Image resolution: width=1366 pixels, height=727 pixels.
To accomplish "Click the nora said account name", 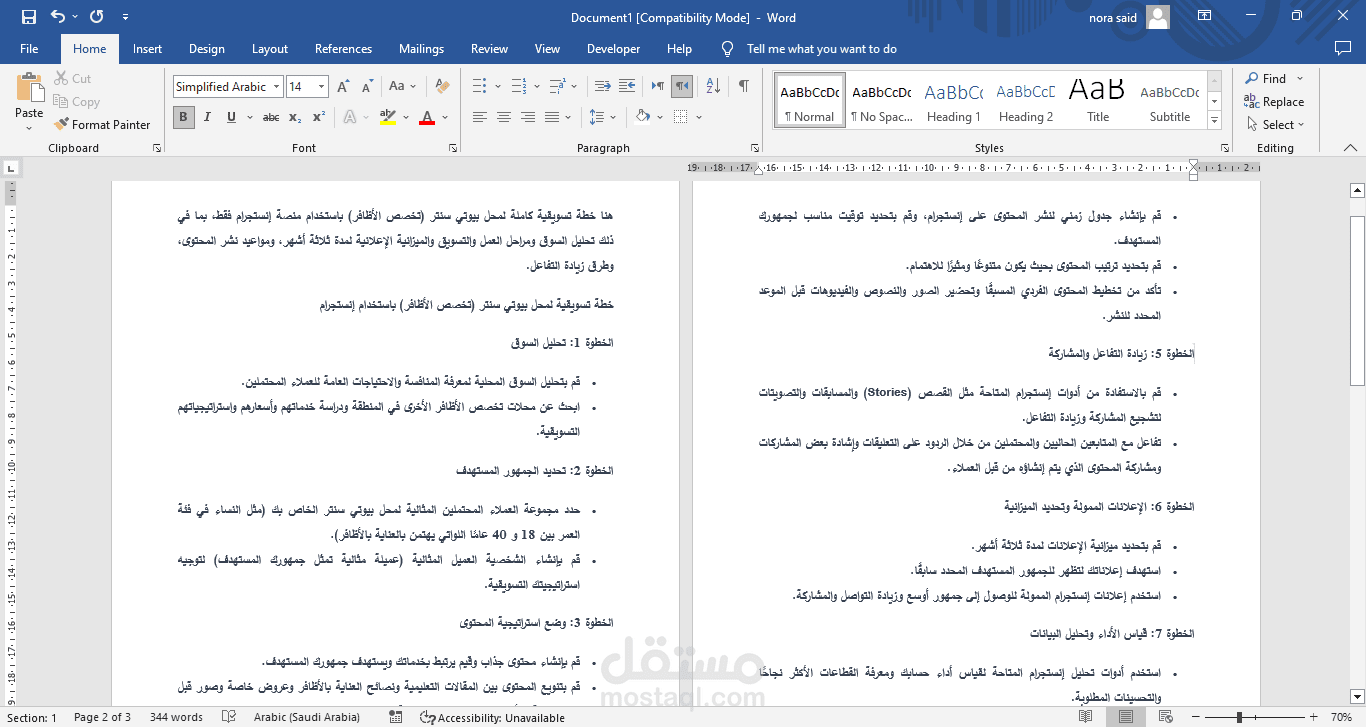I will (x=1113, y=17).
